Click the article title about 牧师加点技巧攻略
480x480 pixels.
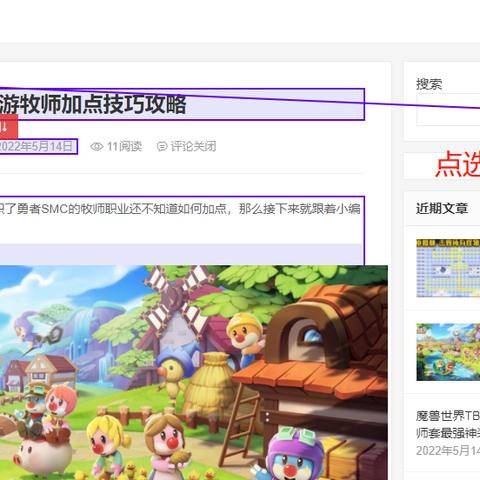click(x=93, y=104)
